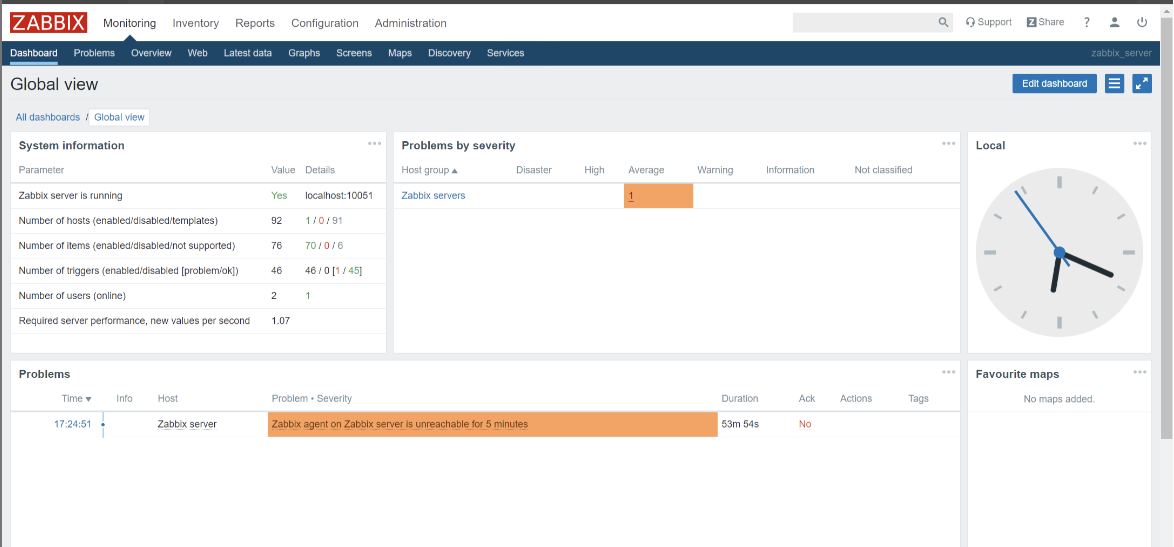Click the localhost:10051 details value
1174x547 pixels.
pos(339,195)
